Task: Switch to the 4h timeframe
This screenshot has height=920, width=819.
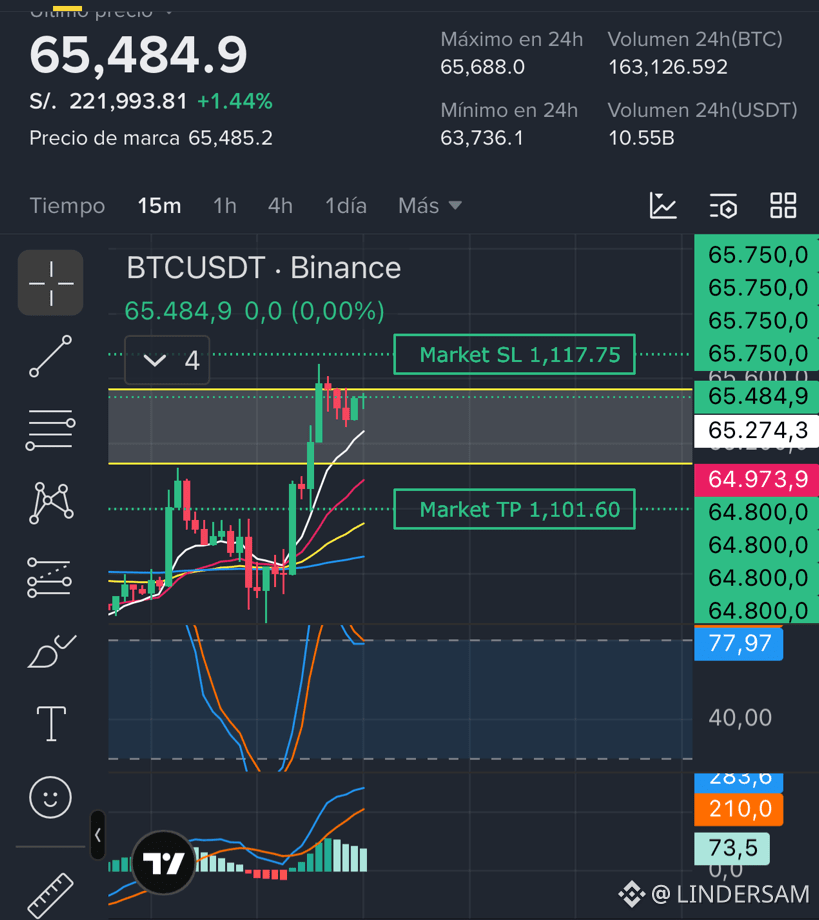Action: pyautogui.click(x=280, y=206)
